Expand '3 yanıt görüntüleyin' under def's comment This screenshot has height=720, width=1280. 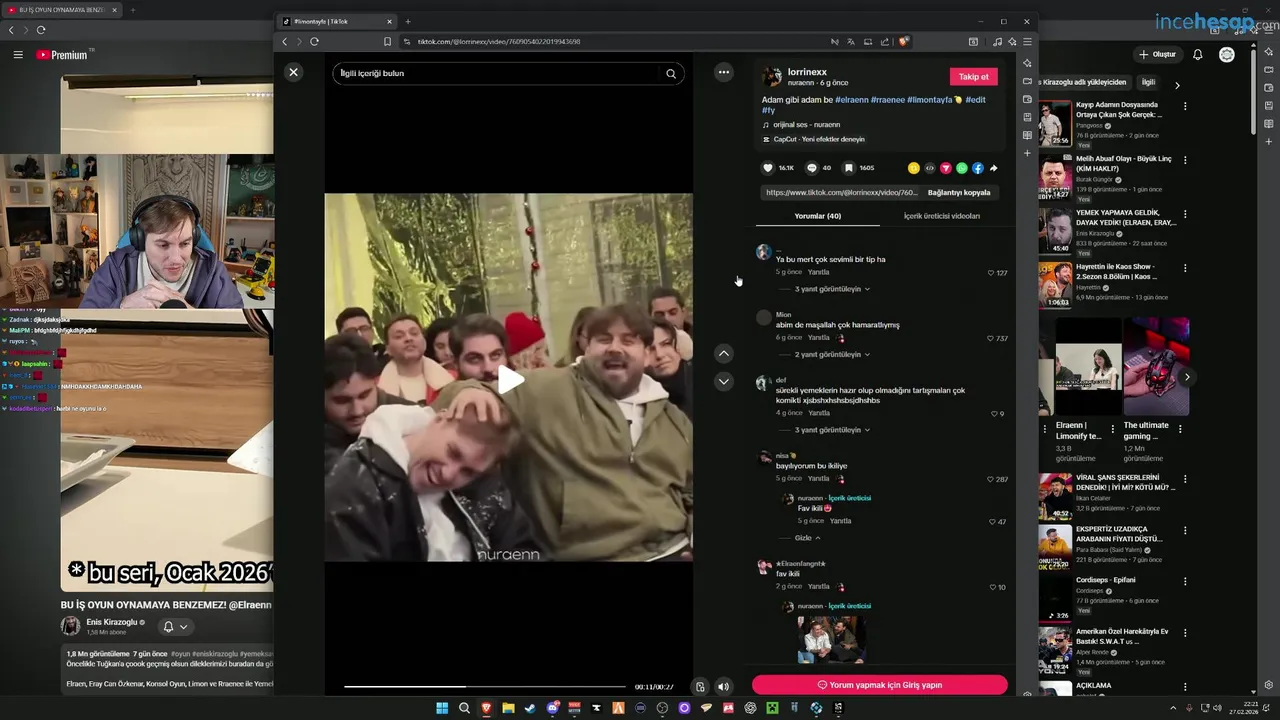pyautogui.click(x=832, y=430)
